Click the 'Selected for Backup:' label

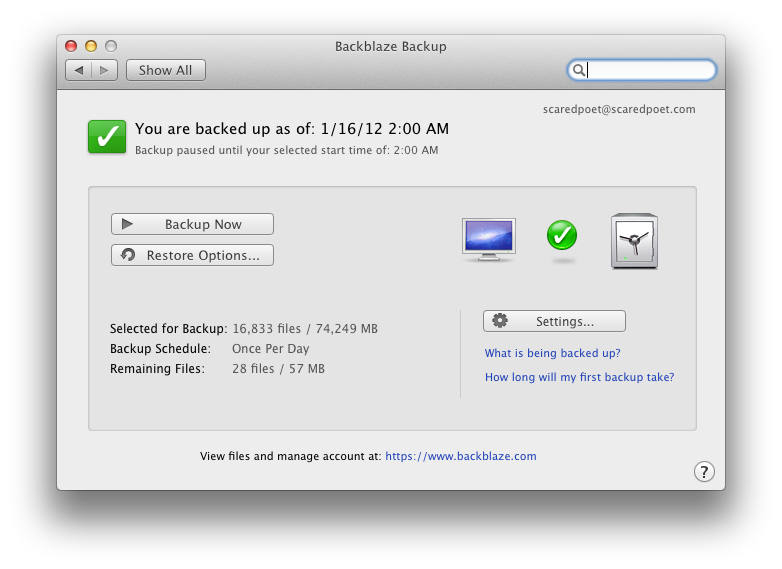click(169, 329)
